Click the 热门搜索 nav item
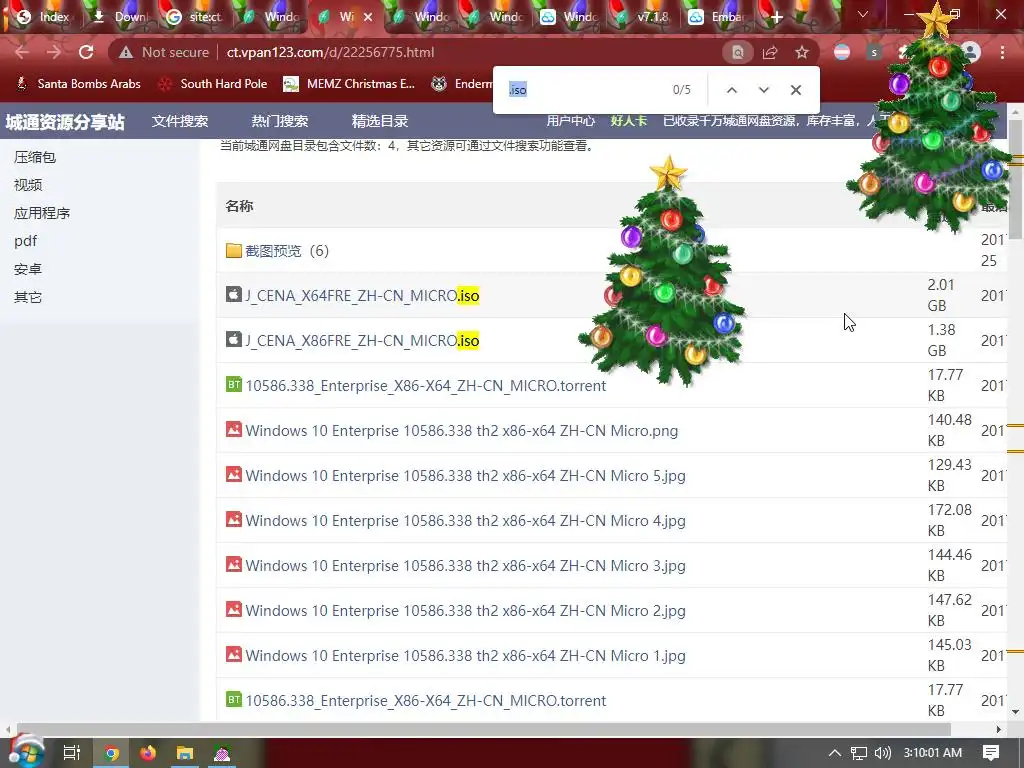 pos(280,121)
